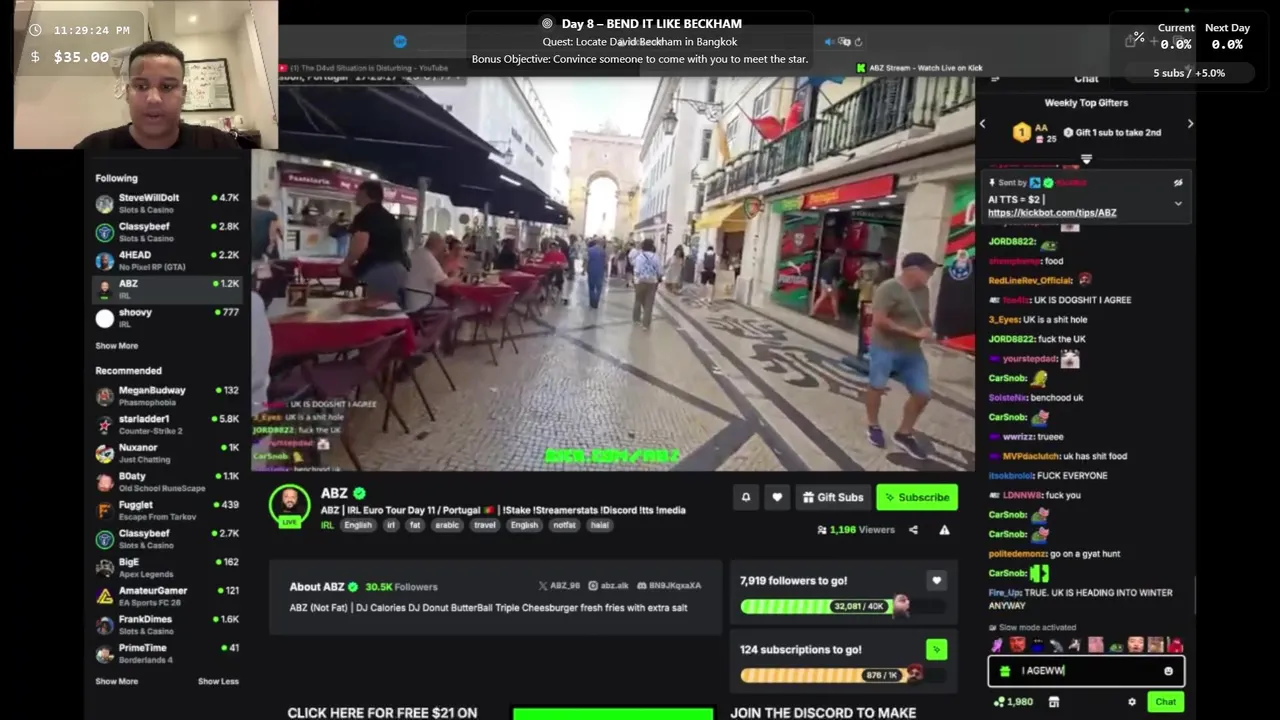Switch to the D4vd Situation YouTube tab

pos(363,68)
